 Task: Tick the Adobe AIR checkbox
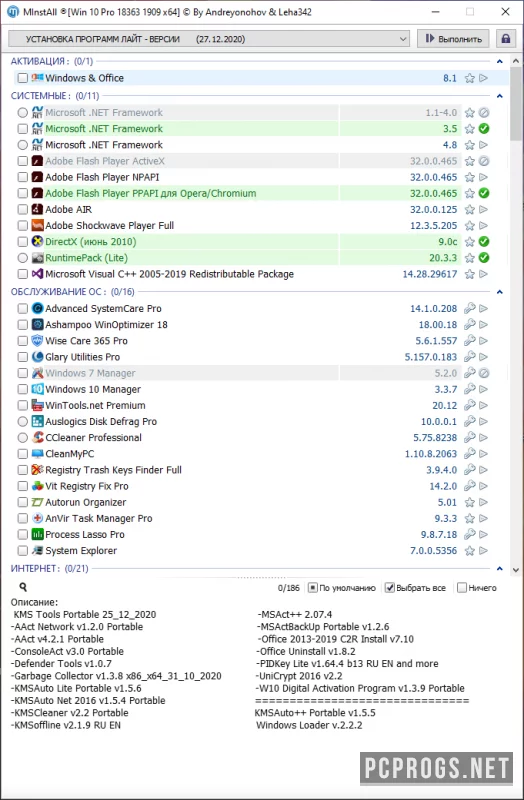[x=22, y=209]
